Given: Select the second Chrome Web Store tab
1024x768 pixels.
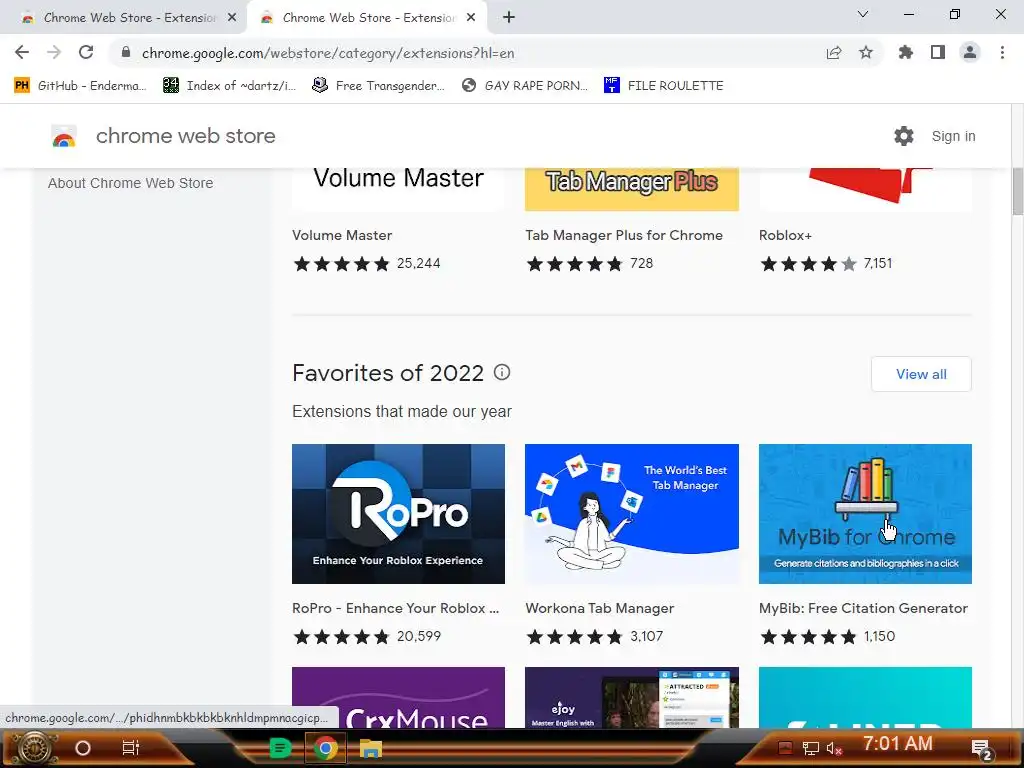Looking at the screenshot, I should 368,18.
